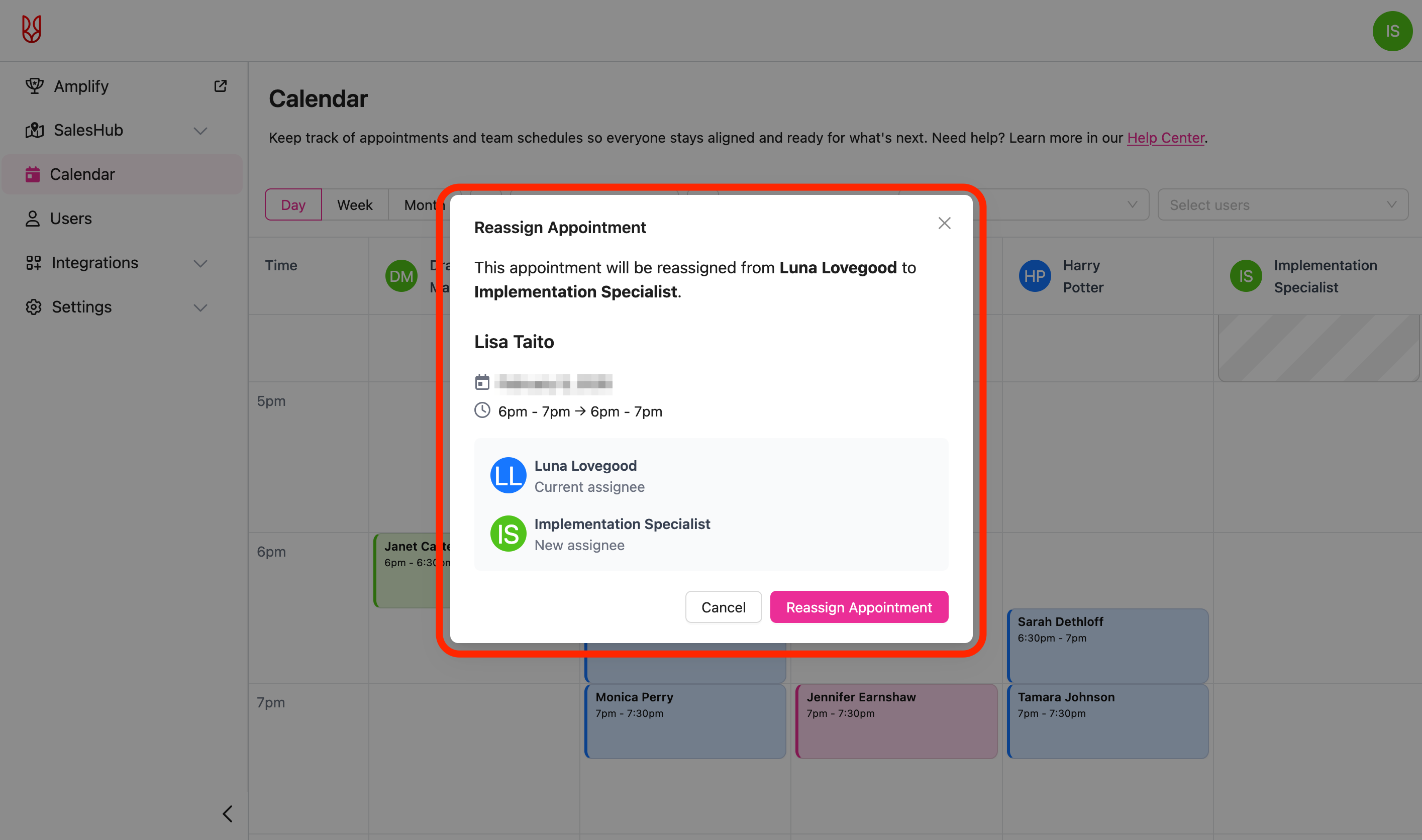Switch to the Week view tab

[x=354, y=205]
